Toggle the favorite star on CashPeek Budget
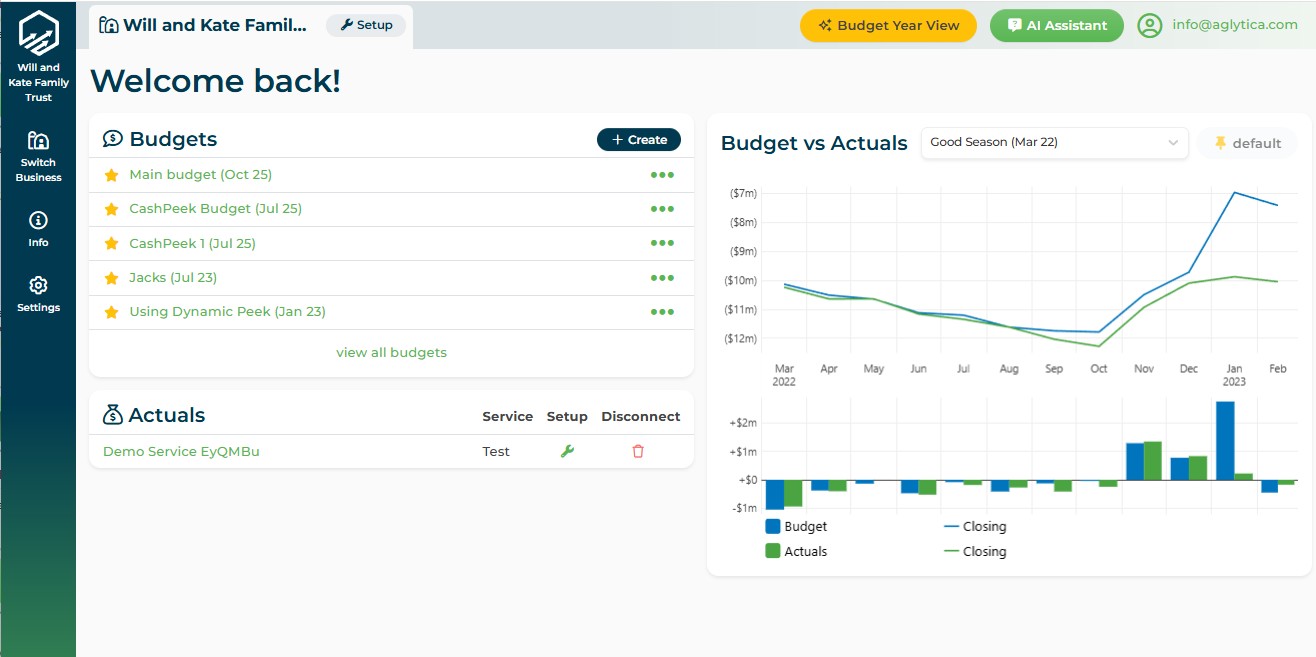Image resolution: width=1316 pixels, height=657 pixels. [x=111, y=208]
